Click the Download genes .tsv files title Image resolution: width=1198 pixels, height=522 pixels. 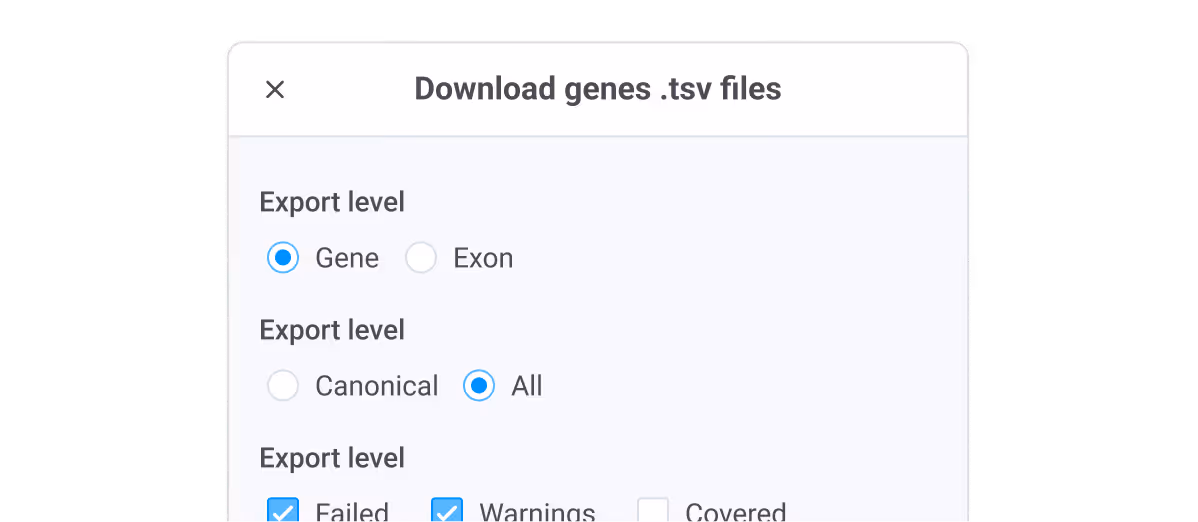[x=597, y=89]
